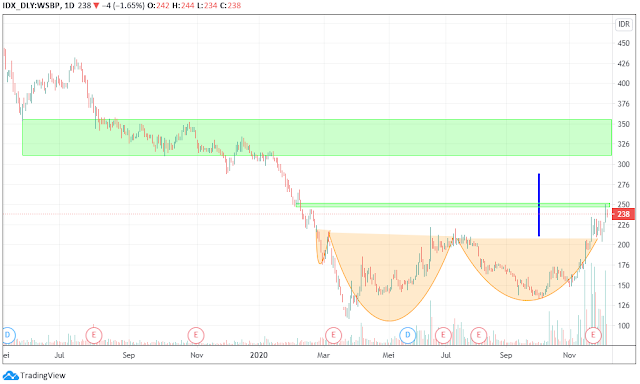This screenshot has height=384, width=640.
Task: Click the TradingView logo
Action: (x=34, y=375)
